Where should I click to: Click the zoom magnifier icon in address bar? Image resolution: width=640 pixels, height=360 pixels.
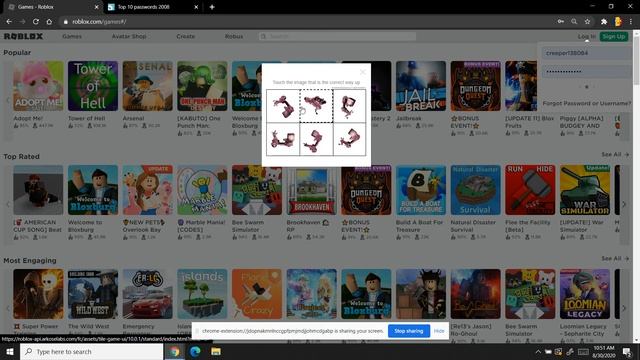[x=574, y=22]
